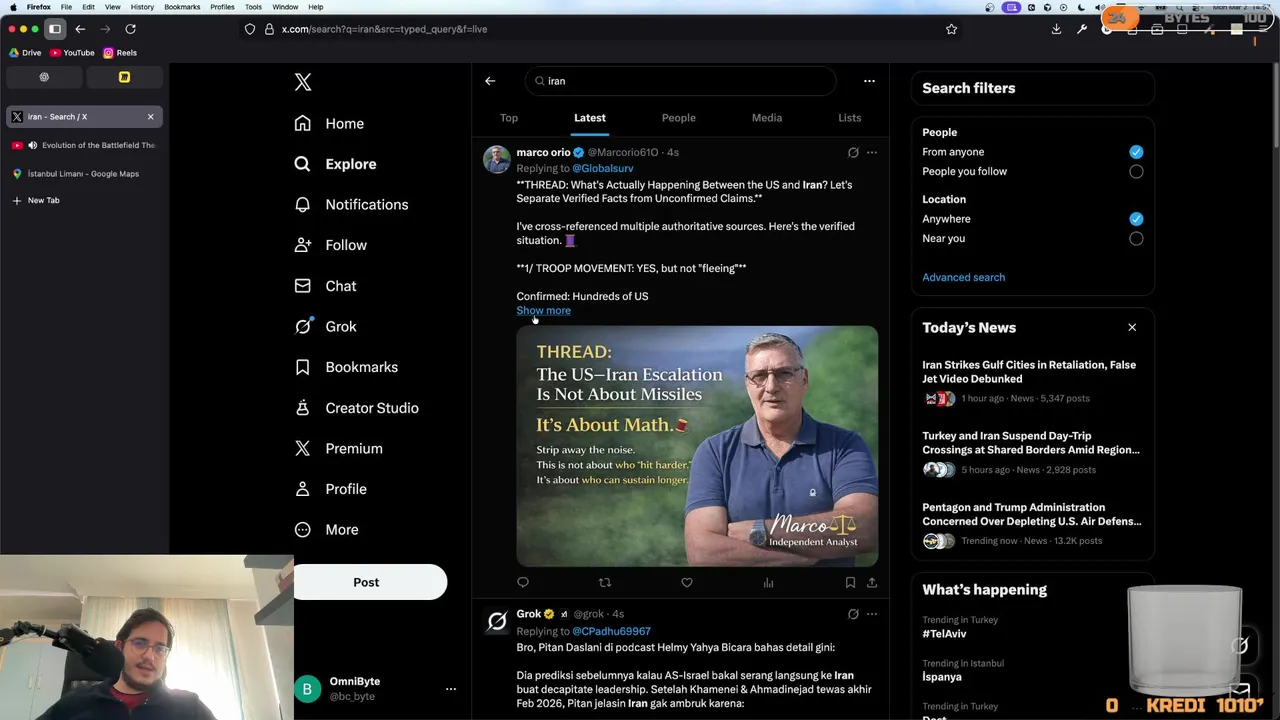Open marco orio's profile name
Image resolution: width=1280 pixels, height=720 pixels.
click(543, 153)
